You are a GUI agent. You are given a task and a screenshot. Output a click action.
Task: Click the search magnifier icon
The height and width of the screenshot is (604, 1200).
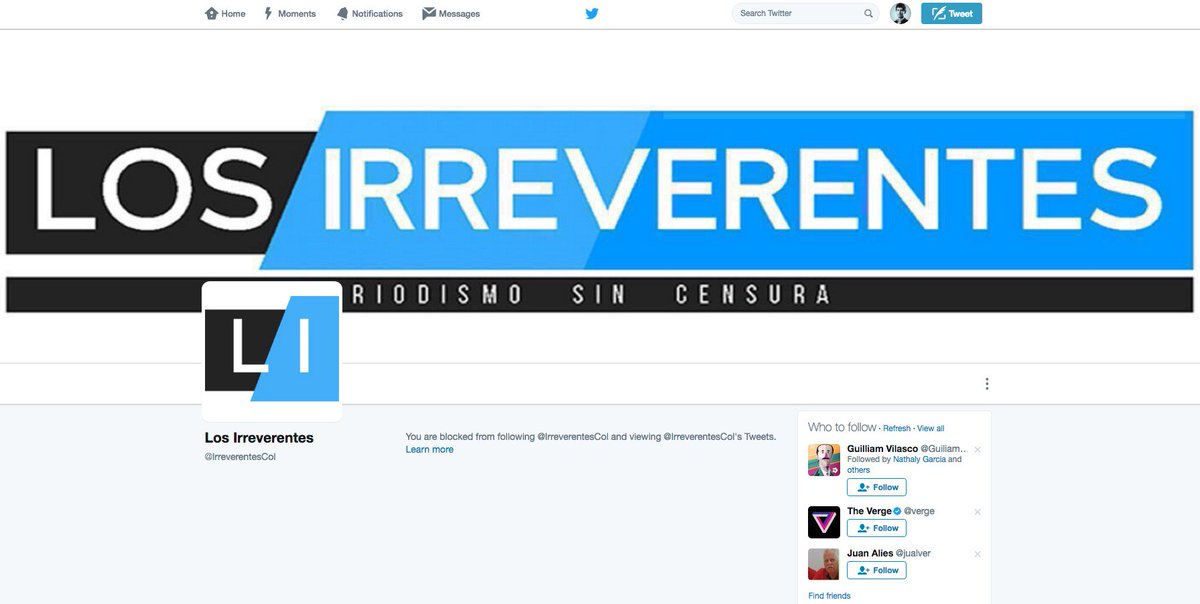pyautogui.click(x=868, y=14)
